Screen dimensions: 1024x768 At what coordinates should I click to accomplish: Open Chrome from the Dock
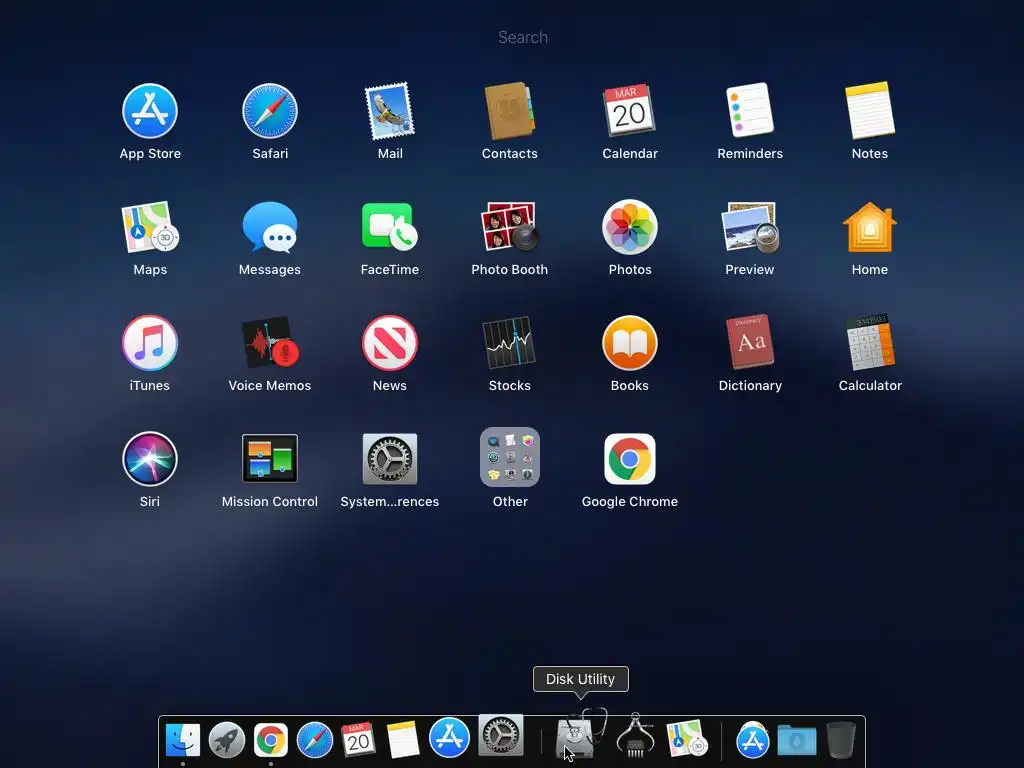click(x=270, y=740)
